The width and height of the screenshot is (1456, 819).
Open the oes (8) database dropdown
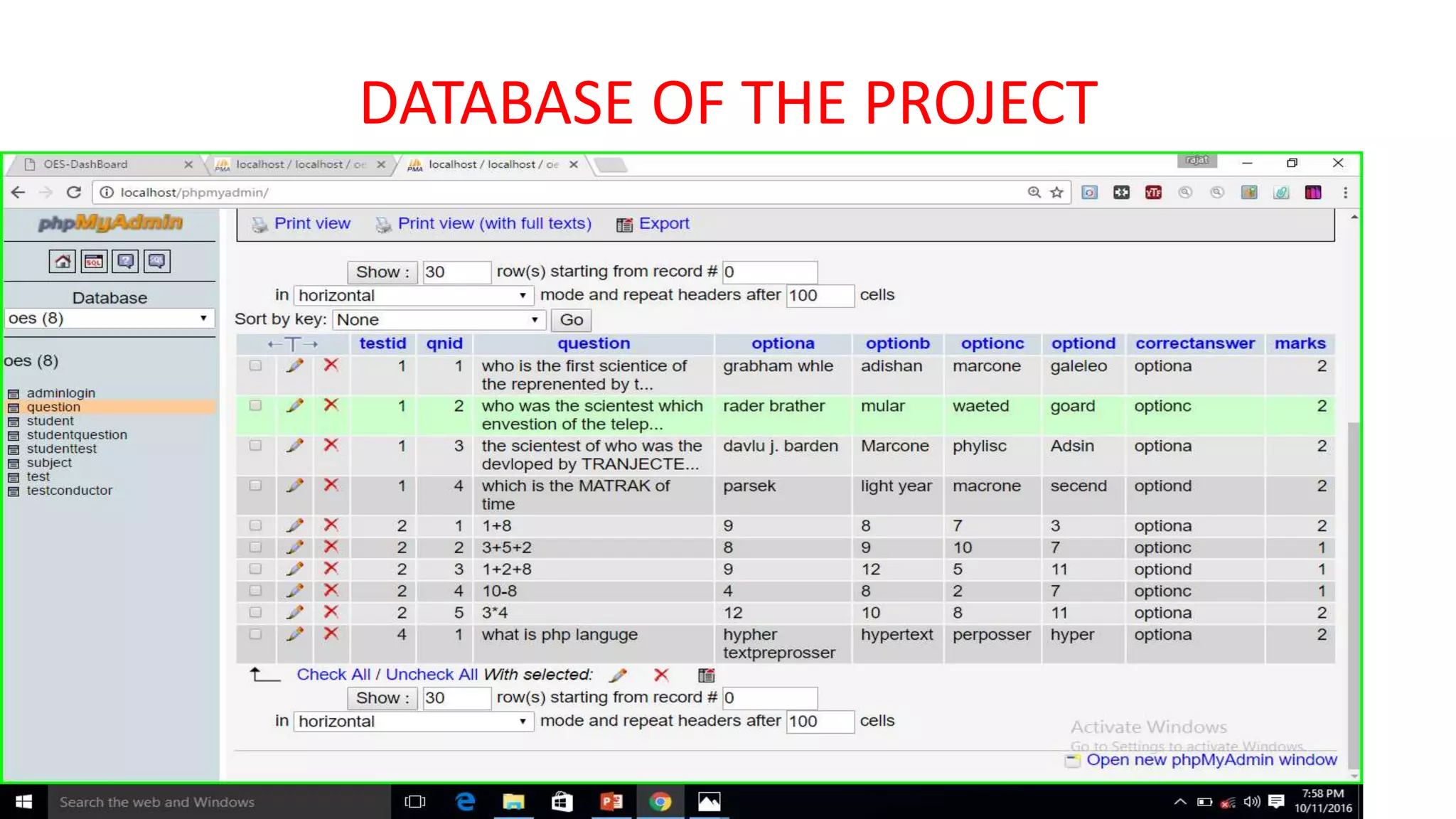coord(109,318)
